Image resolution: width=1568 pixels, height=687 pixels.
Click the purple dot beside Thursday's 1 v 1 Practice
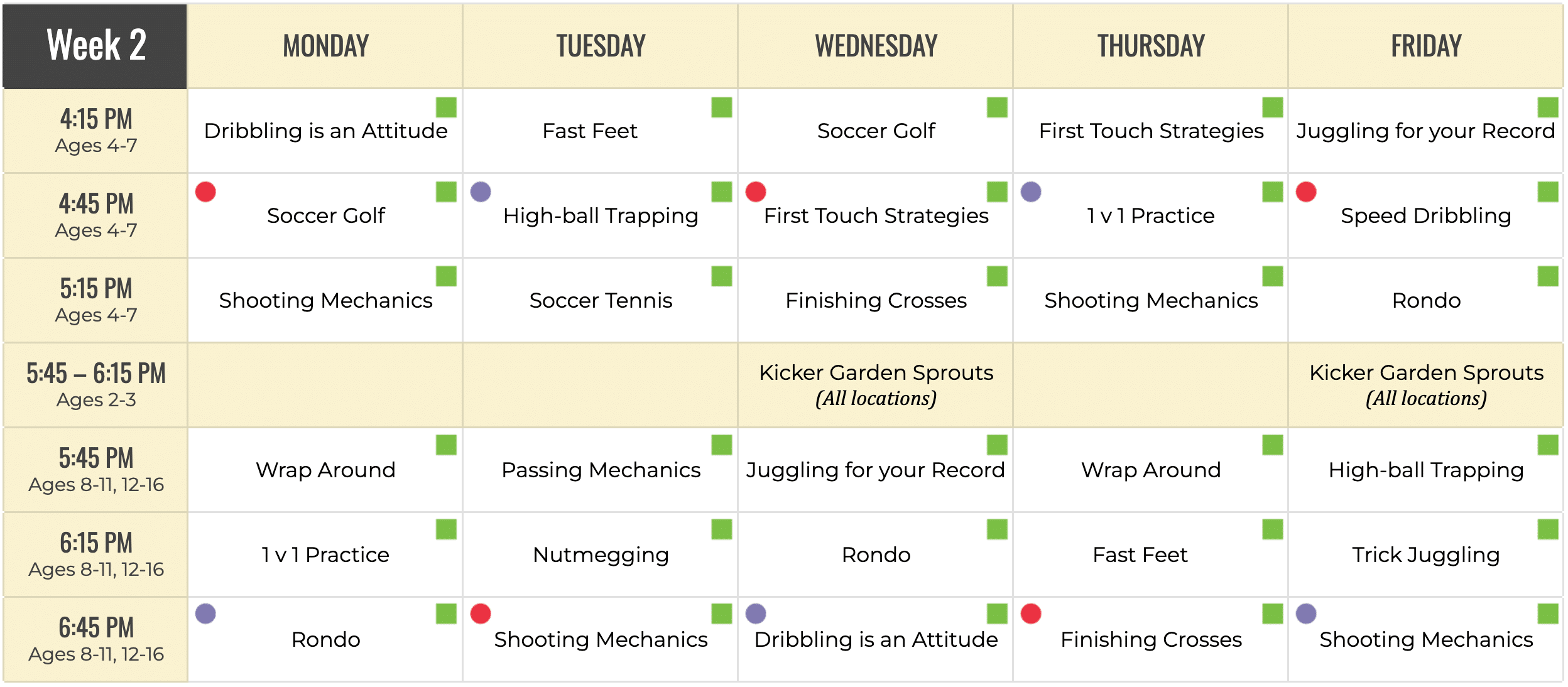pos(1031,192)
